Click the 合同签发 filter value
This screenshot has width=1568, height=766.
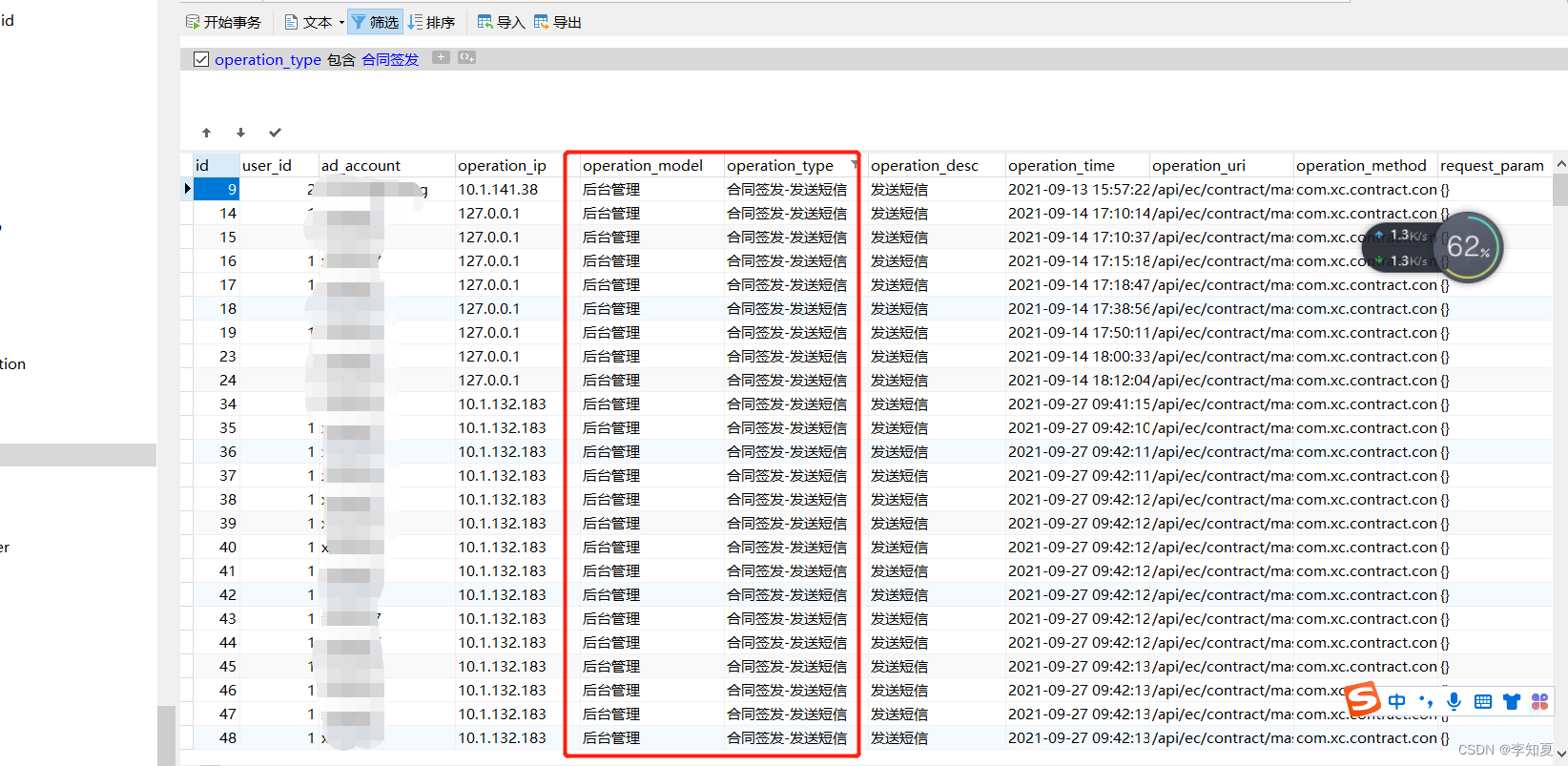[390, 59]
